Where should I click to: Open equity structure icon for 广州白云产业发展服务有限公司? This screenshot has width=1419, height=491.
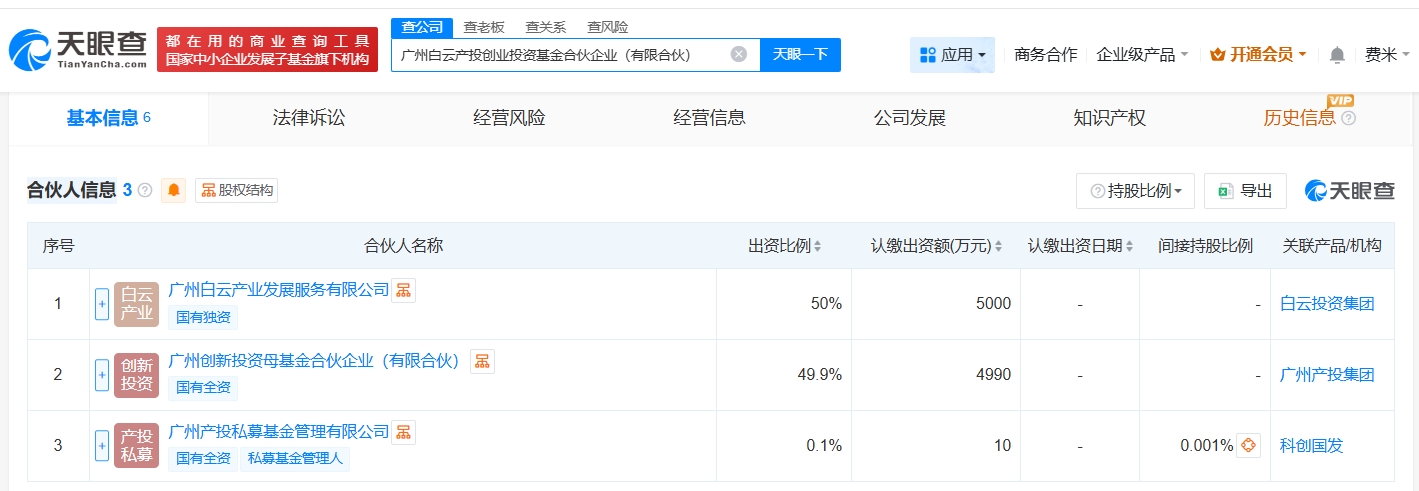tap(403, 290)
